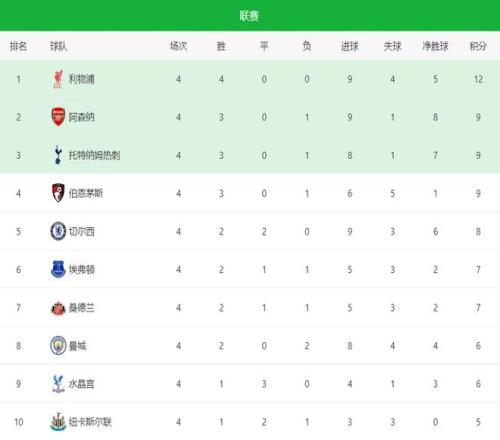Screen dimensions: 500x440
Task: Open the 联赛 tab header
Action: click(x=249, y=15)
